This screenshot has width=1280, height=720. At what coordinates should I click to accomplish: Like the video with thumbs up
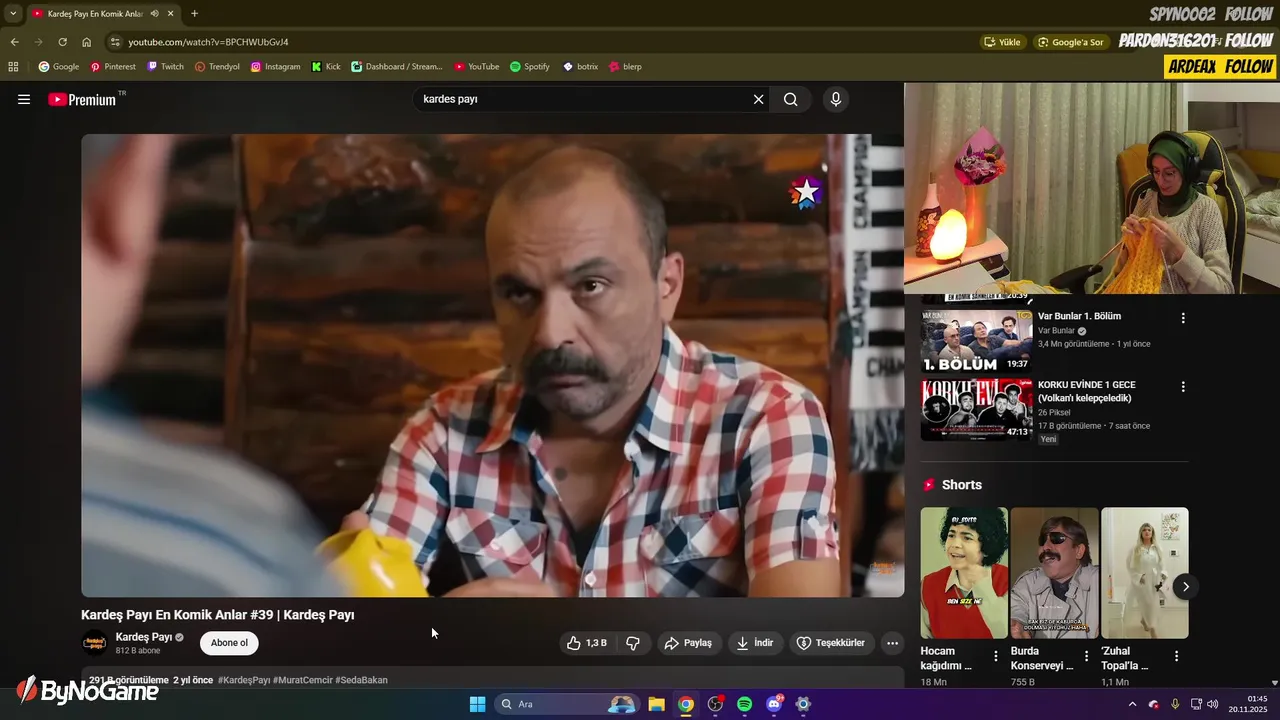[x=587, y=643]
